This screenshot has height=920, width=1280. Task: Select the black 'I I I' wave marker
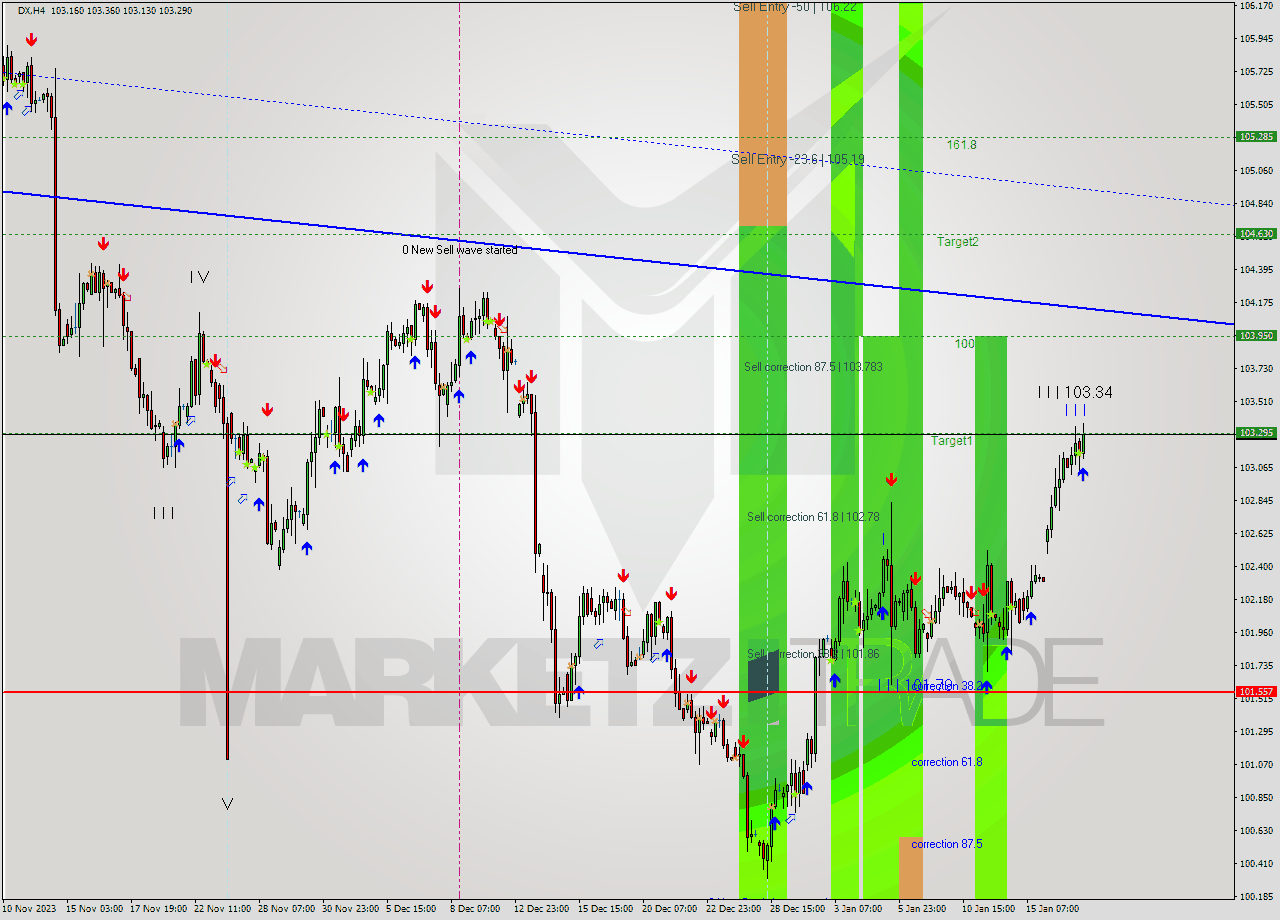pyautogui.click(x=163, y=513)
